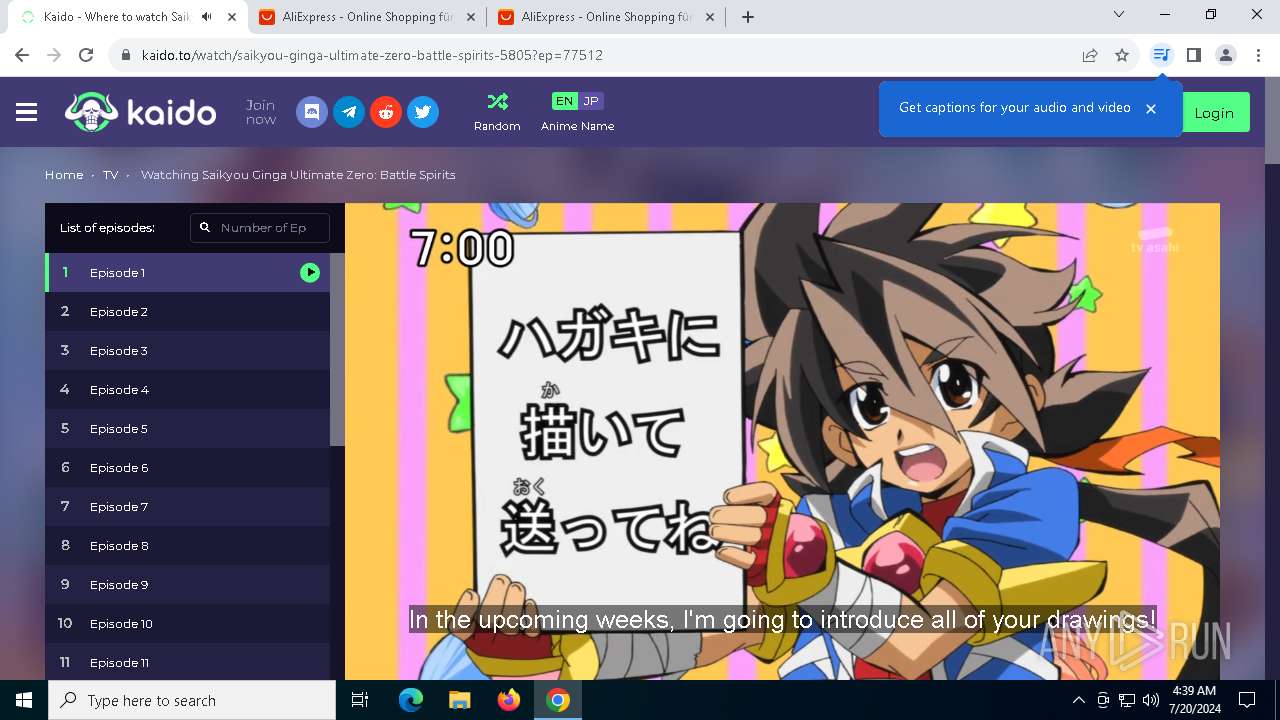Image resolution: width=1280 pixels, height=720 pixels.
Task: Focus the Number of Ep search field
Action: tap(260, 228)
